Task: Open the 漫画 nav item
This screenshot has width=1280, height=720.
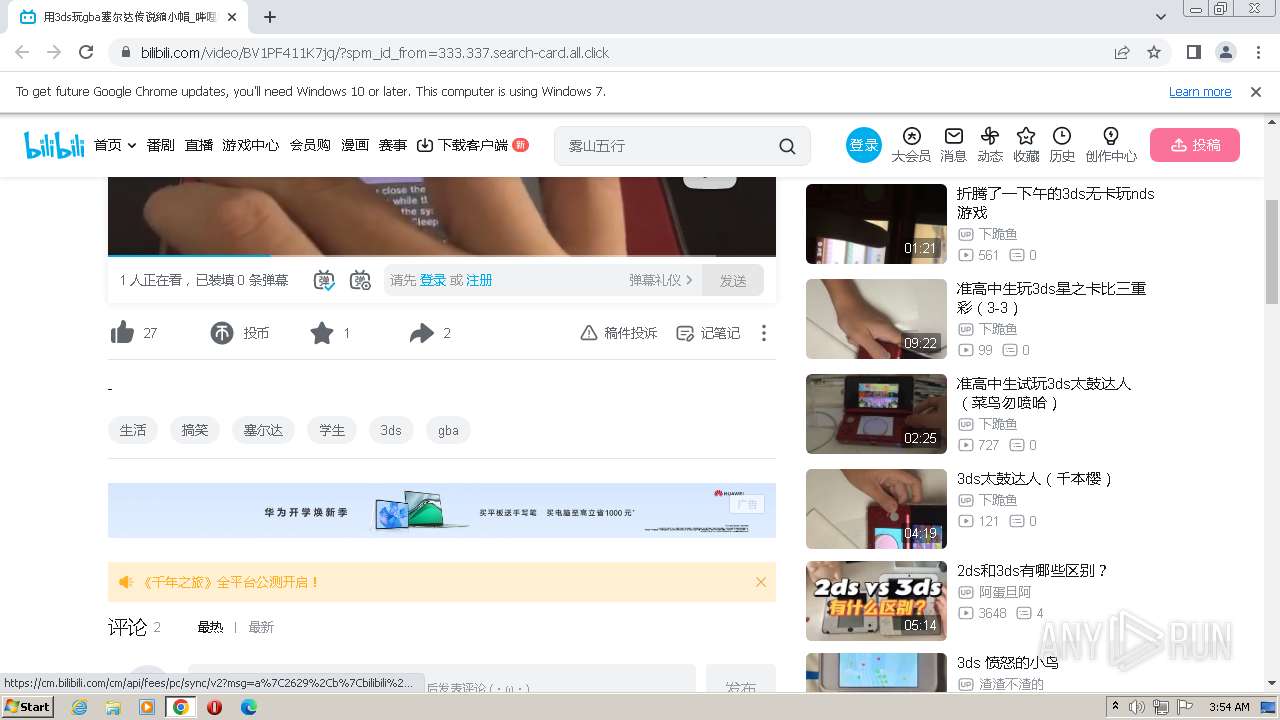Action: coord(355,145)
